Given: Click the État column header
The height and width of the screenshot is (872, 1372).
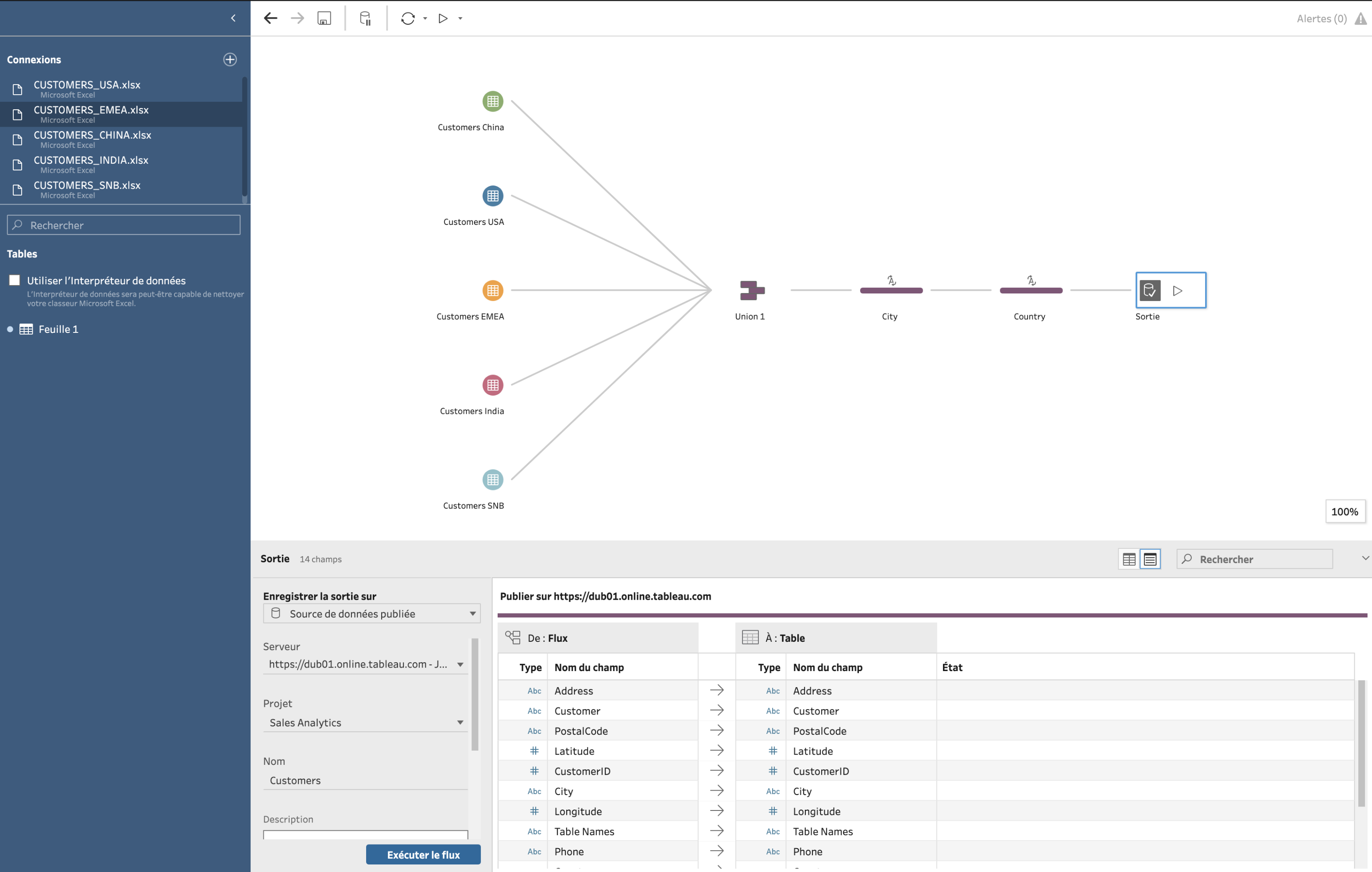Looking at the screenshot, I should (952, 667).
